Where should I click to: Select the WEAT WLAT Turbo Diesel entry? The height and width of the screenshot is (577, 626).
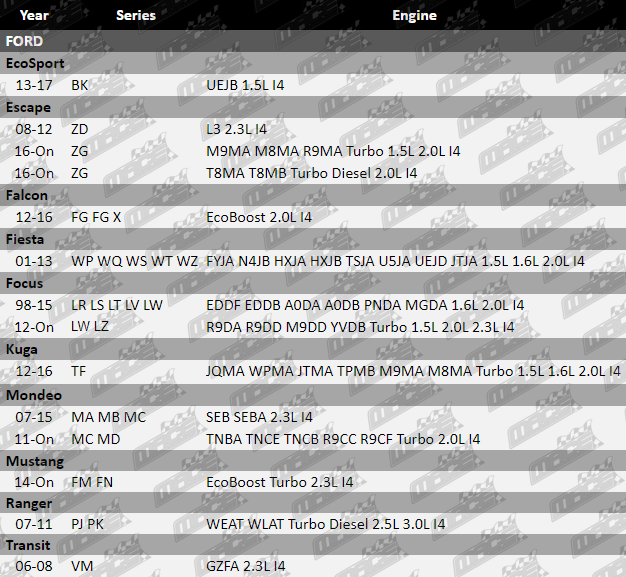click(x=325, y=524)
